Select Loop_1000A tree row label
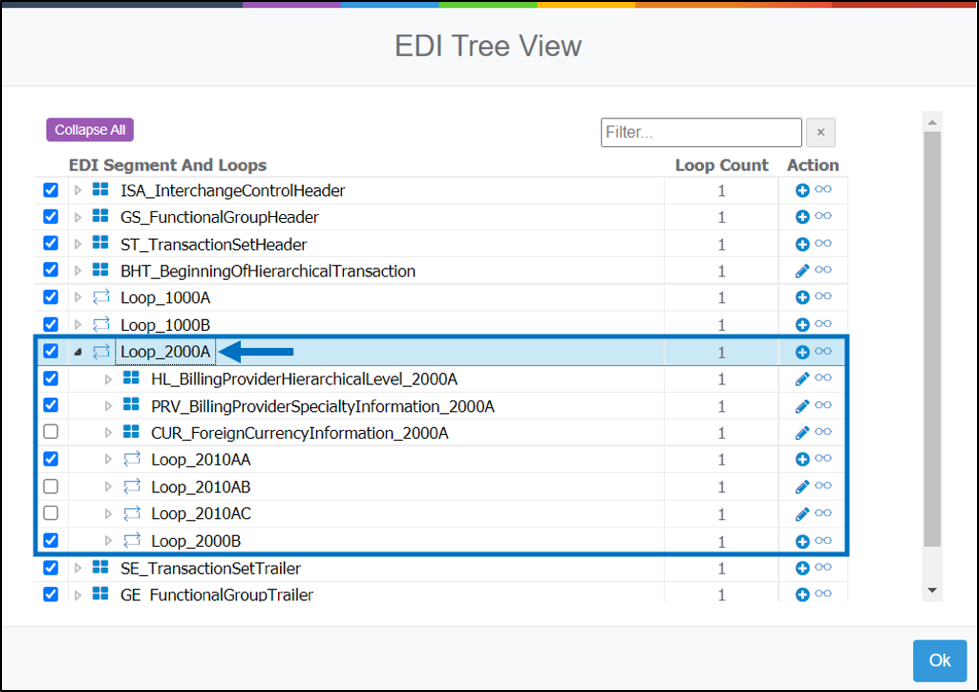The width and height of the screenshot is (979, 692). click(x=165, y=298)
